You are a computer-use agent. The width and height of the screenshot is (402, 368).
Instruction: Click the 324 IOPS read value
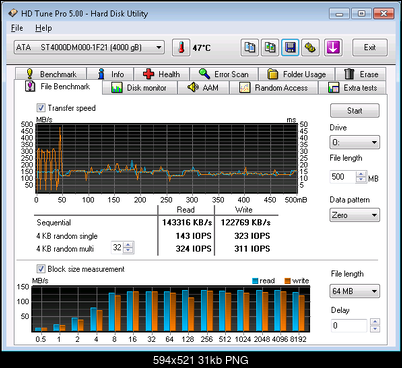194,249
